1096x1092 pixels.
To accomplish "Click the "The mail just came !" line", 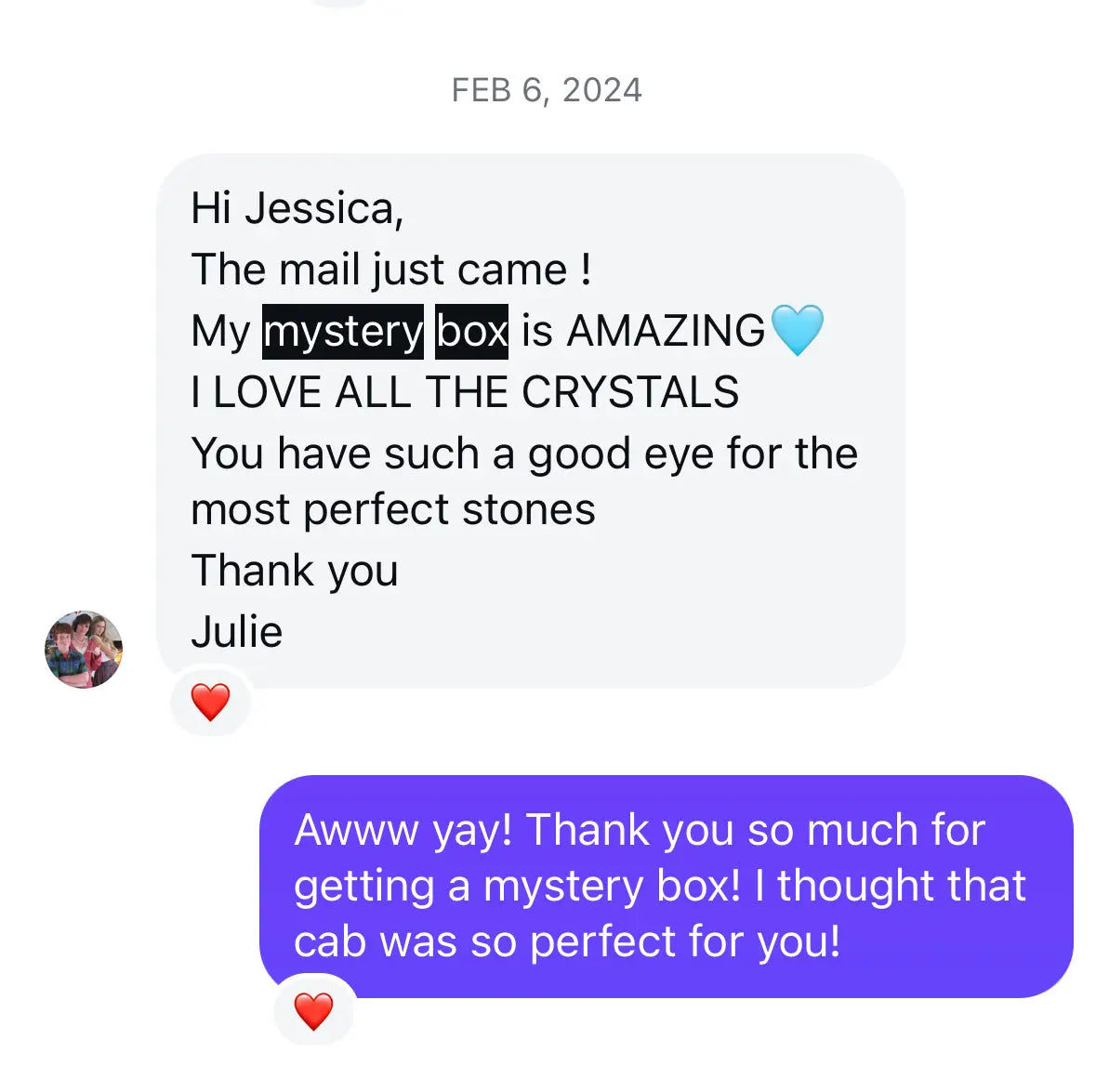I will [390, 270].
